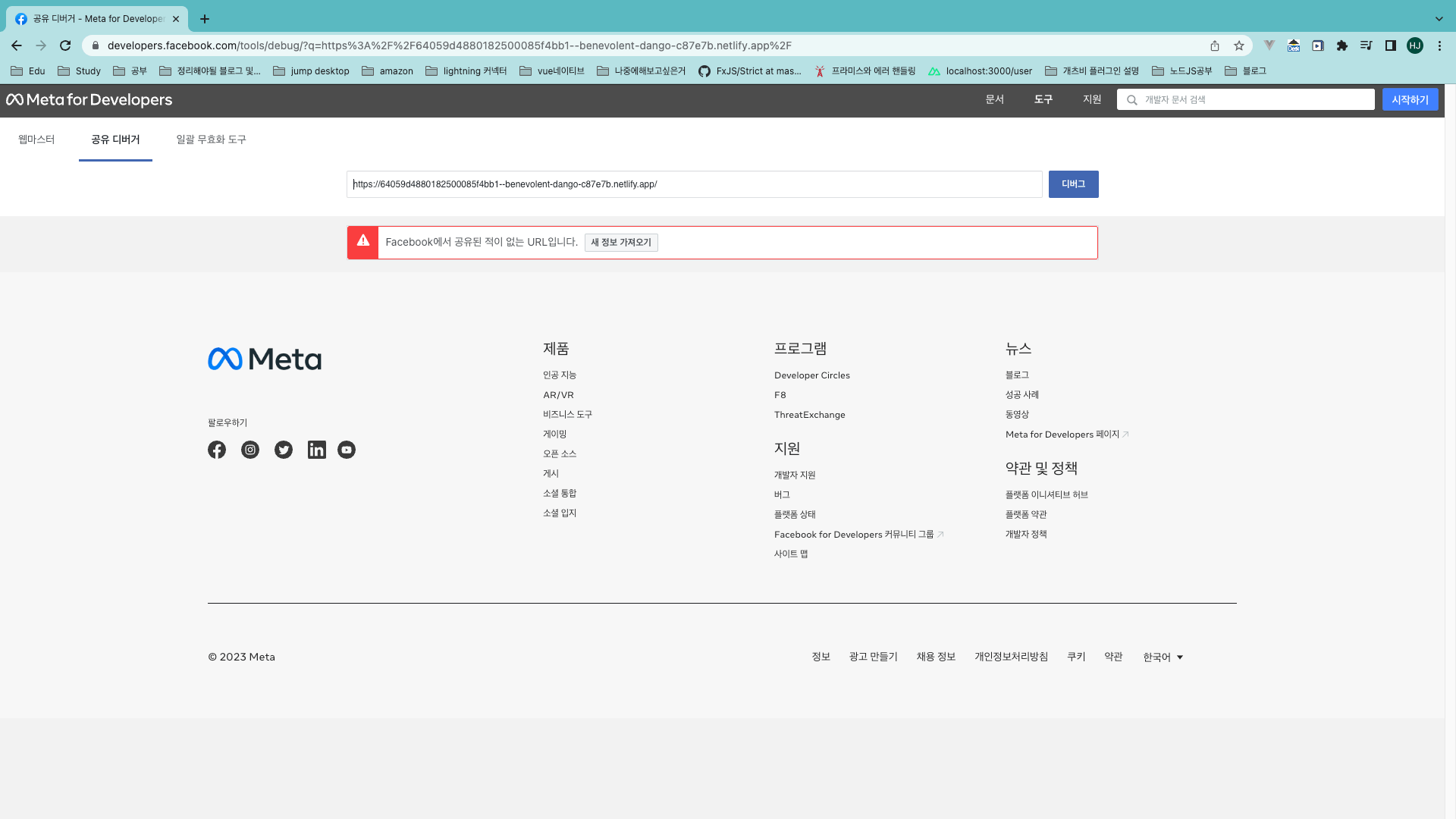1456x819 pixels.
Task: Switch to the 웹마스터 tab
Action: [36, 140]
